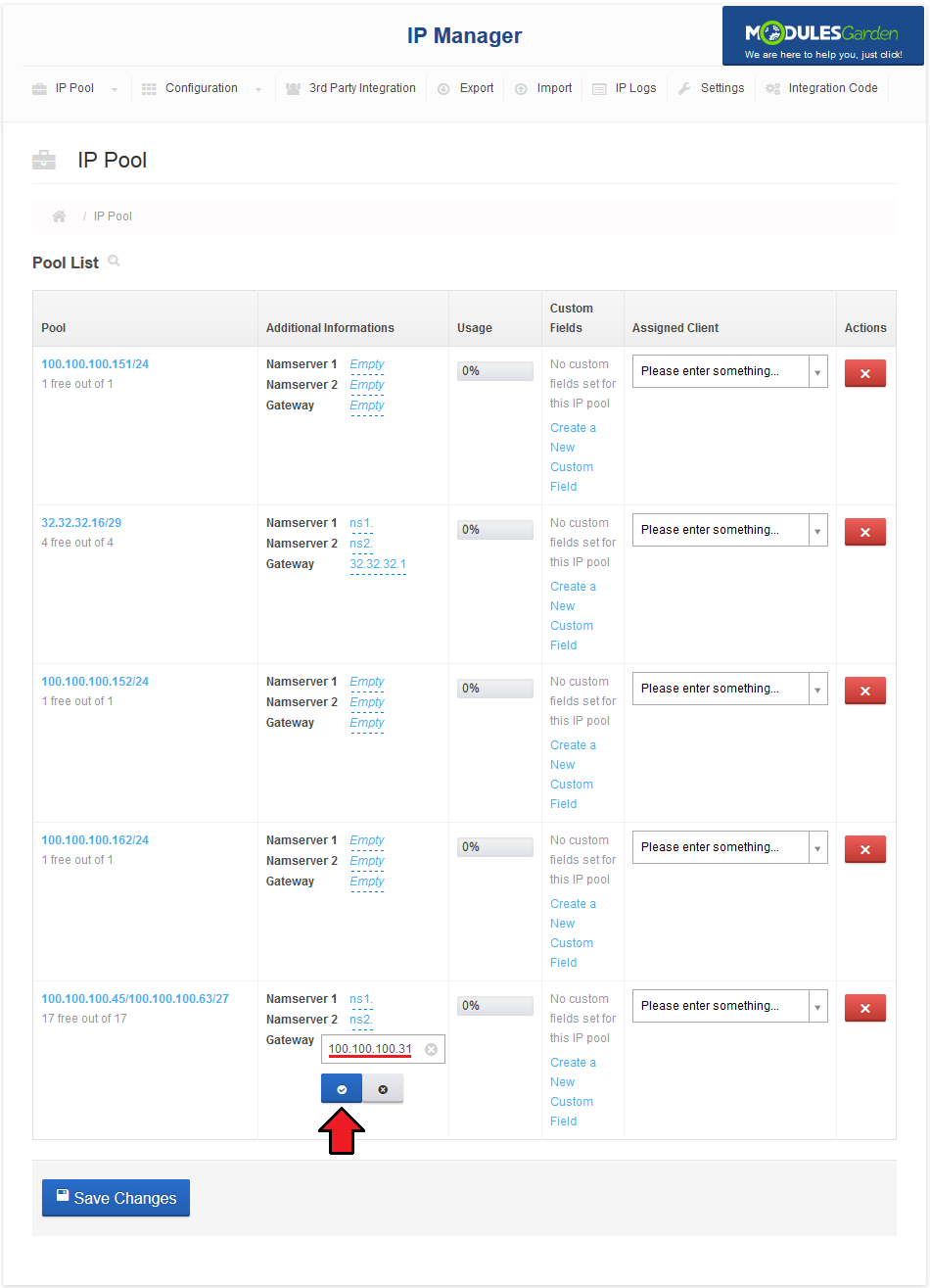Click "17 free out of 17" text
The height and width of the screenshot is (1288, 930).
pyautogui.click(x=84, y=1019)
